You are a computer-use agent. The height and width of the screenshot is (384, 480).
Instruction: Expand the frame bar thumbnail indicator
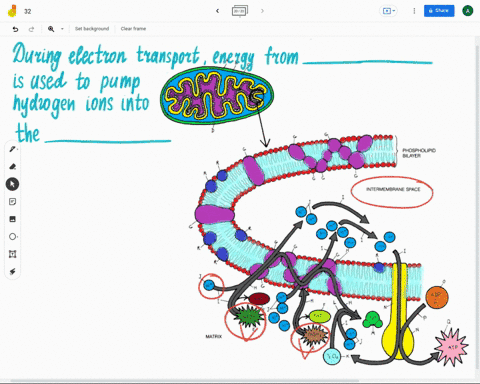click(x=240, y=11)
